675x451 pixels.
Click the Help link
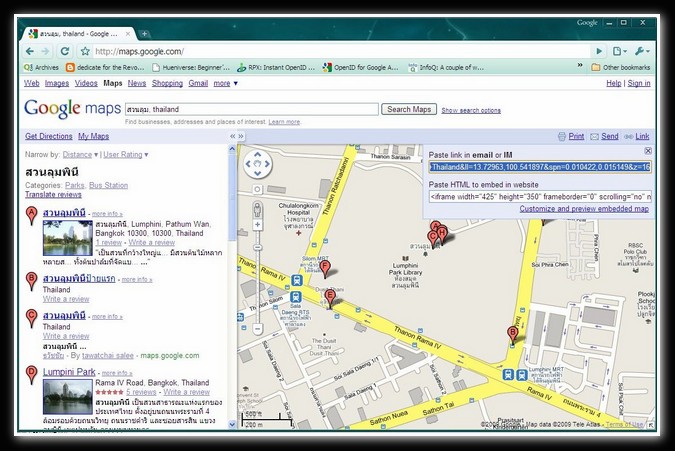tap(613, 83)
